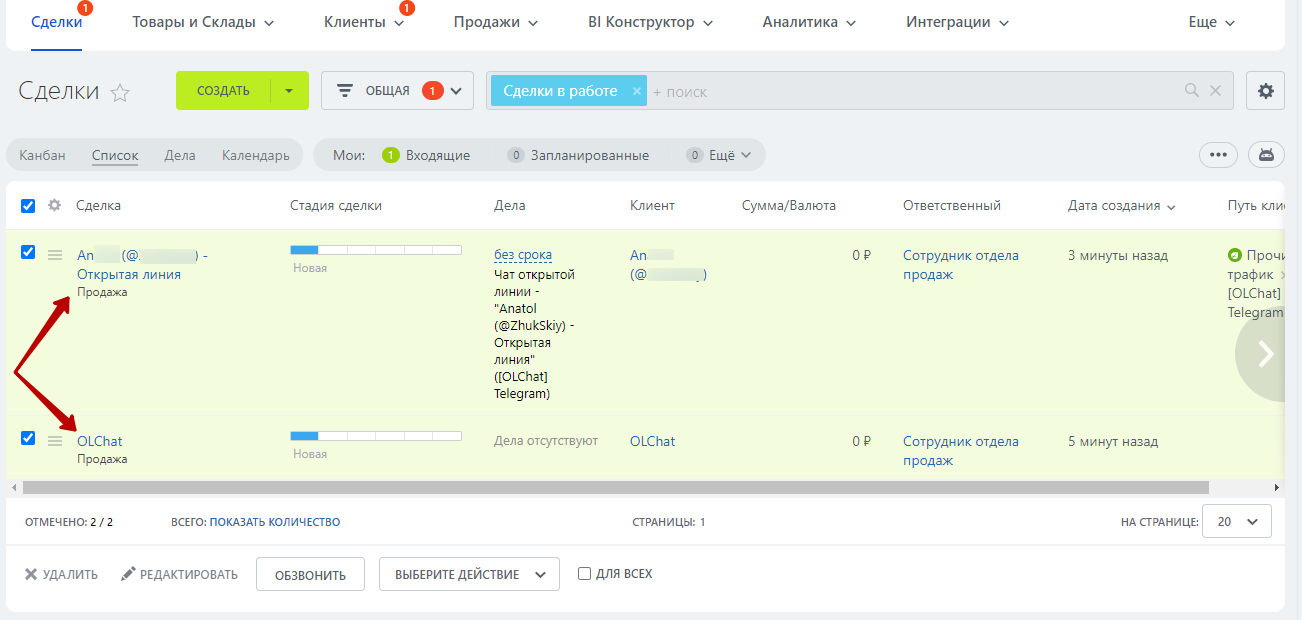Click row menu icon for OLChat deal
This screenshot has width=1302, height=620.
tap(55, 441)
